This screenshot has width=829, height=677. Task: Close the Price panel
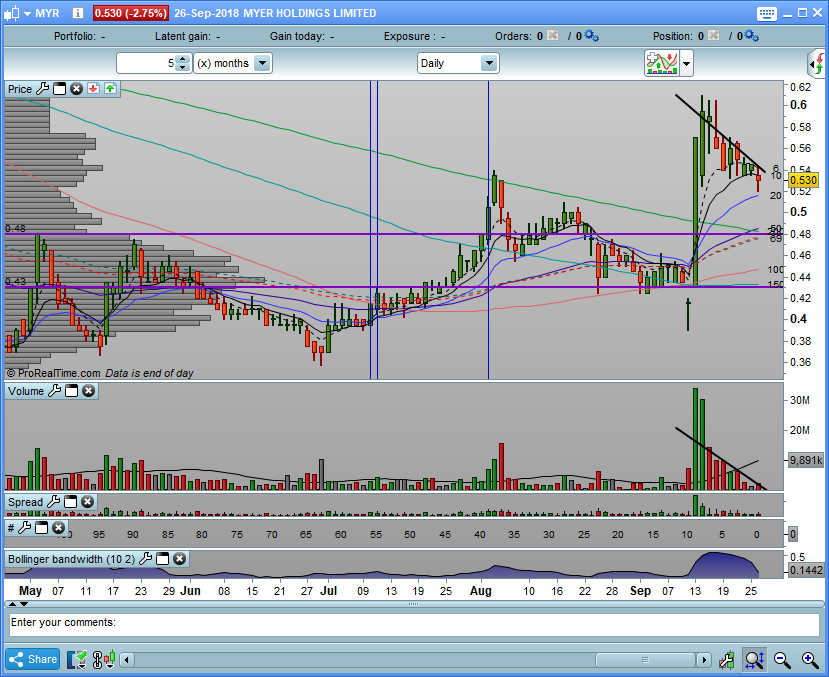77,89
